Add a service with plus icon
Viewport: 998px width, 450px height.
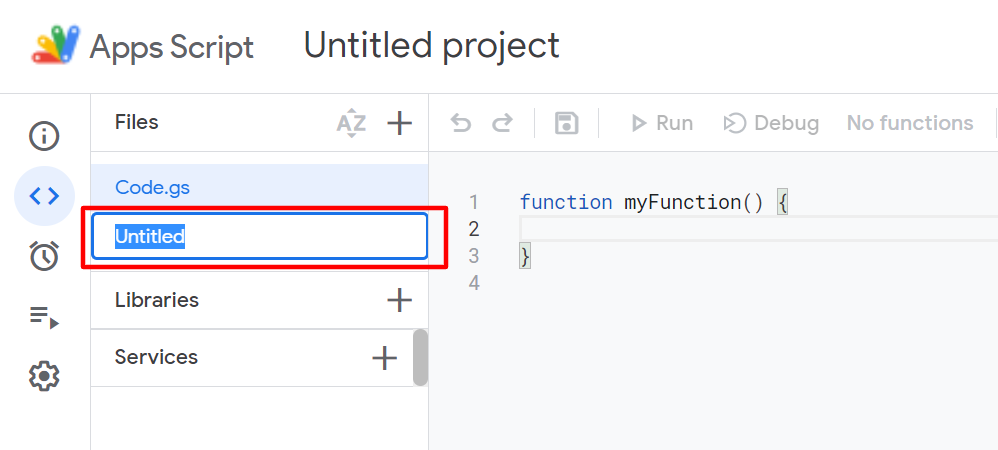[x=384, y=358]
